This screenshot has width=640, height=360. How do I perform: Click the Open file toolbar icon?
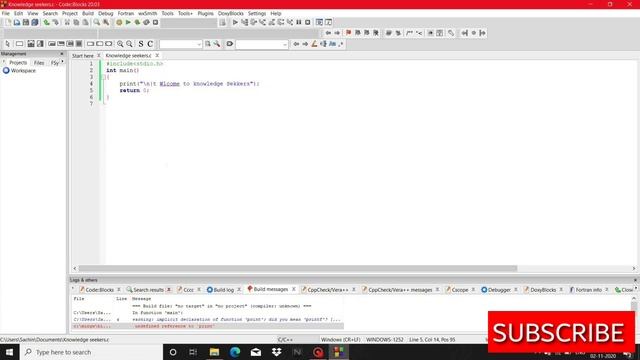17,22
